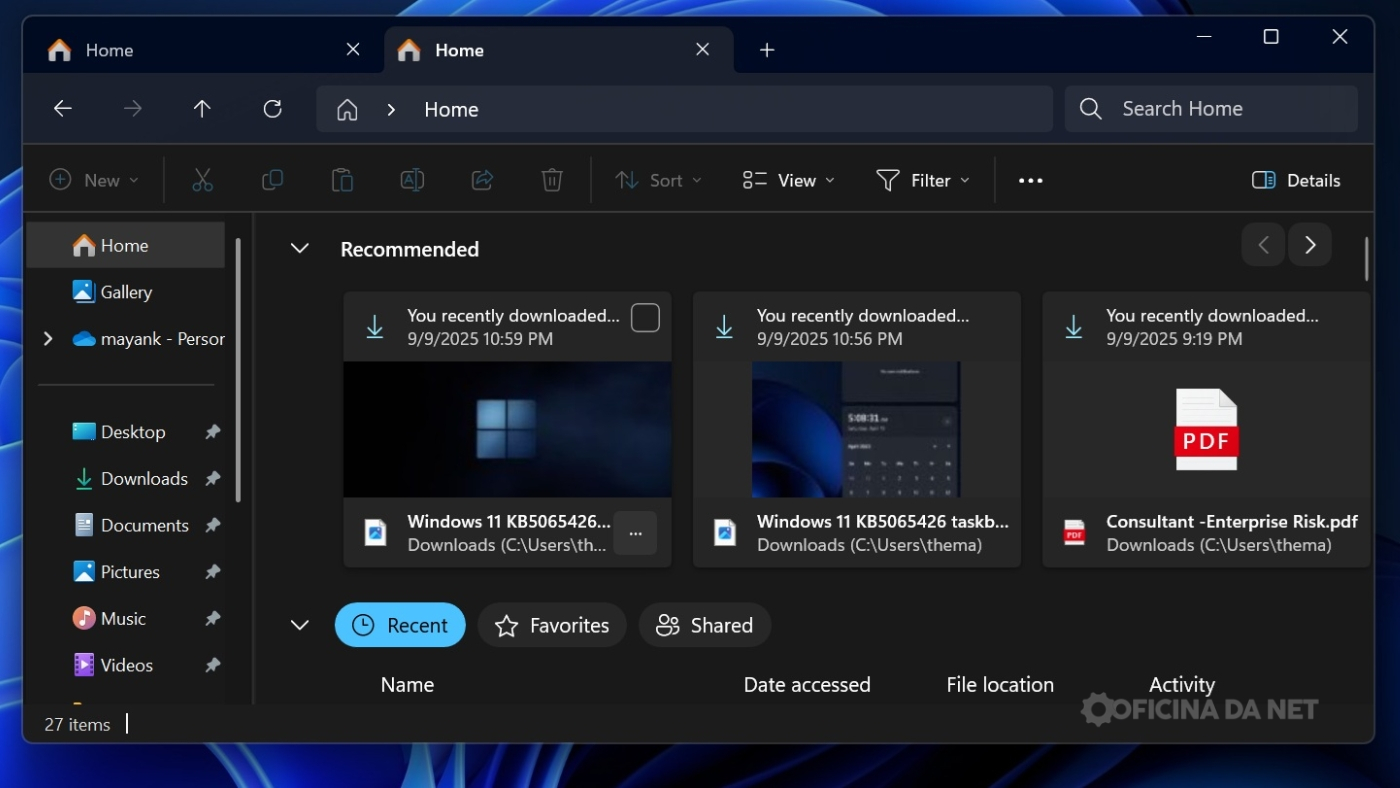Refresh the Home view
Image resolution: width=1400 pixels, height=788 pixels.
[x=272, y=109]
